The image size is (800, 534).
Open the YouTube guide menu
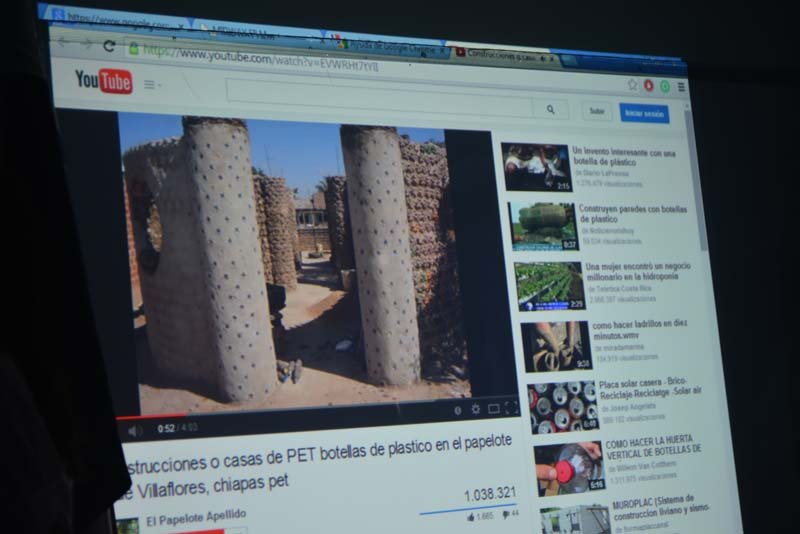click(x=151, y=85)
